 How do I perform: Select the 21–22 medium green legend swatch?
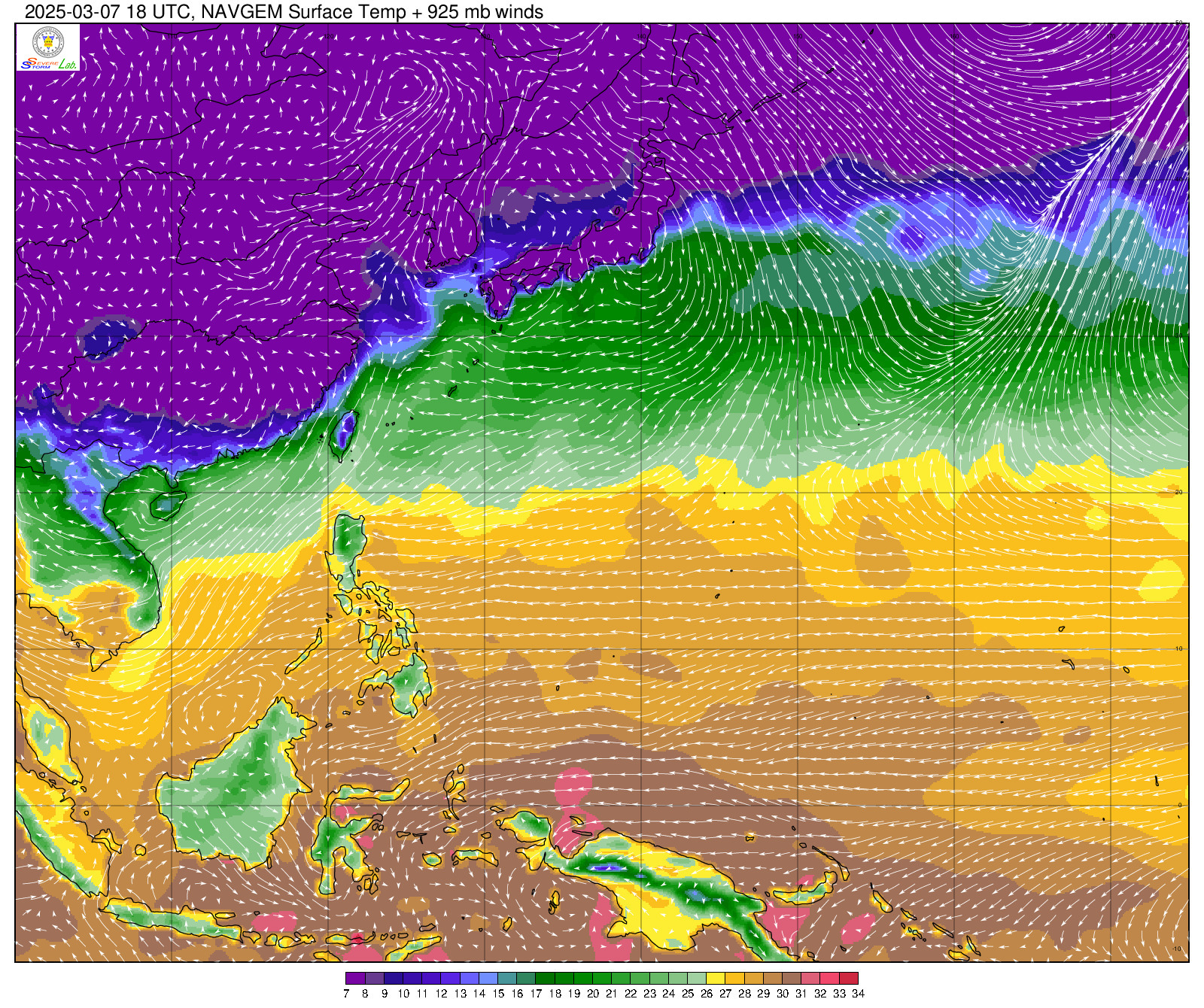tap(621, 979)
